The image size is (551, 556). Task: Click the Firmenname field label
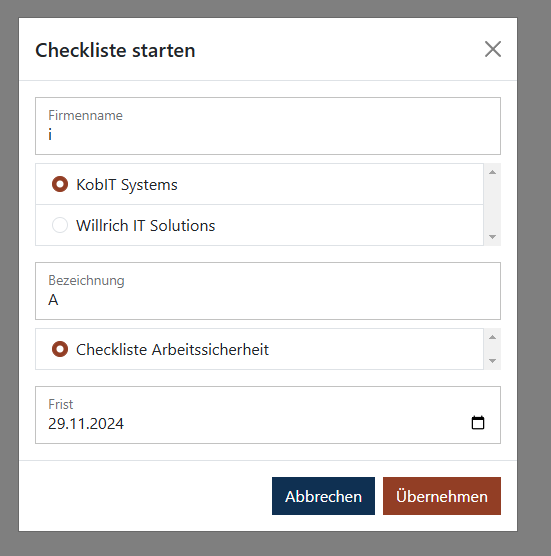pos(85,115)
